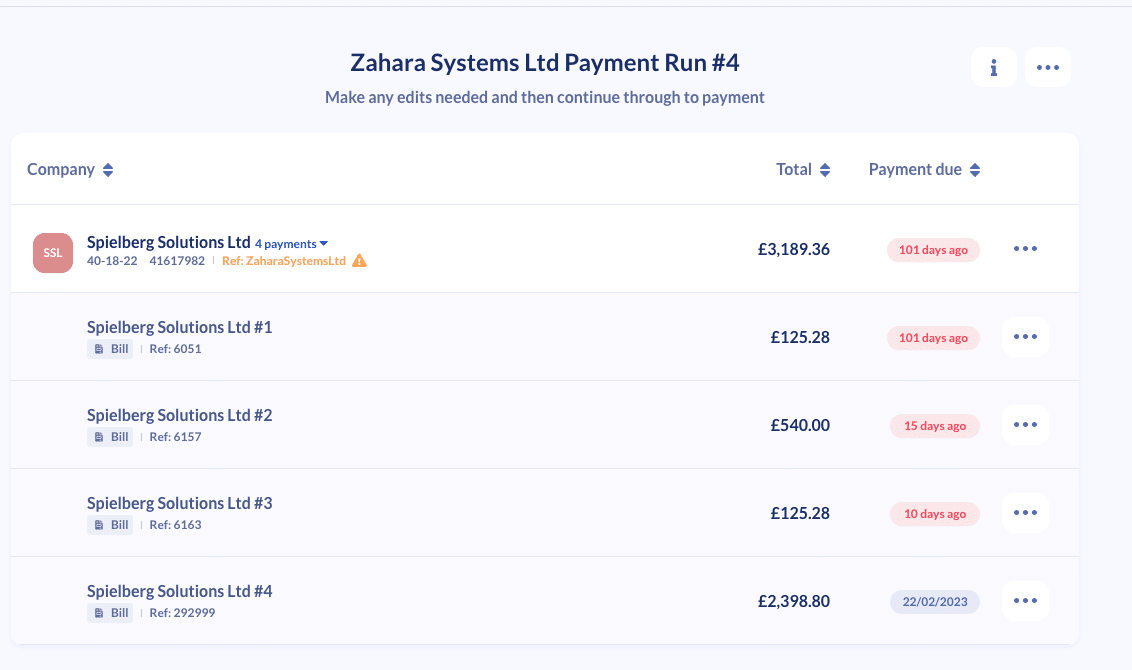Click the Ref: ZaharaSystemsLtd reference text

[x=284, y=261]
